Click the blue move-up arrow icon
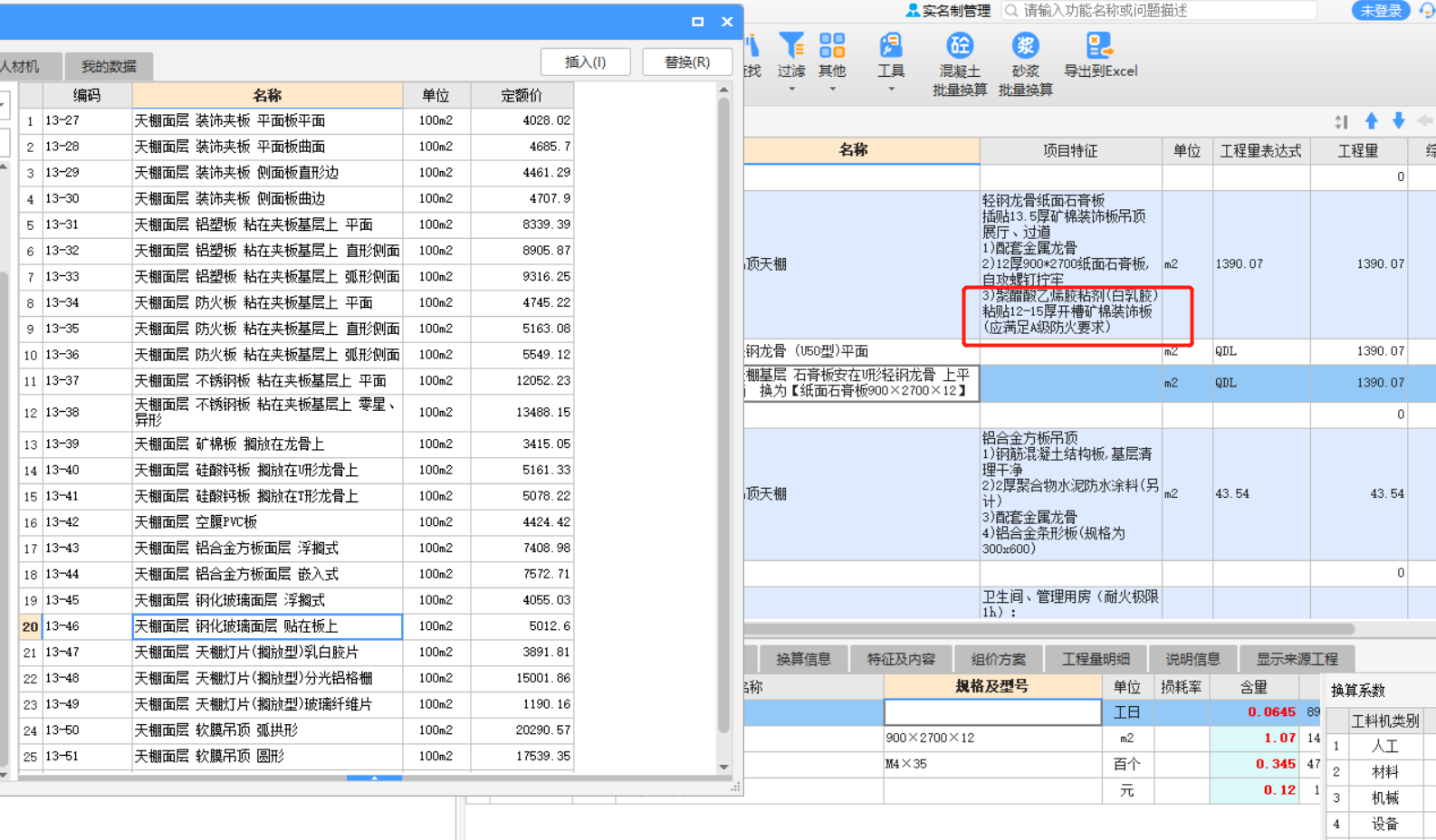Viewport: 1436px width, 840px height. coord(1371,120)
